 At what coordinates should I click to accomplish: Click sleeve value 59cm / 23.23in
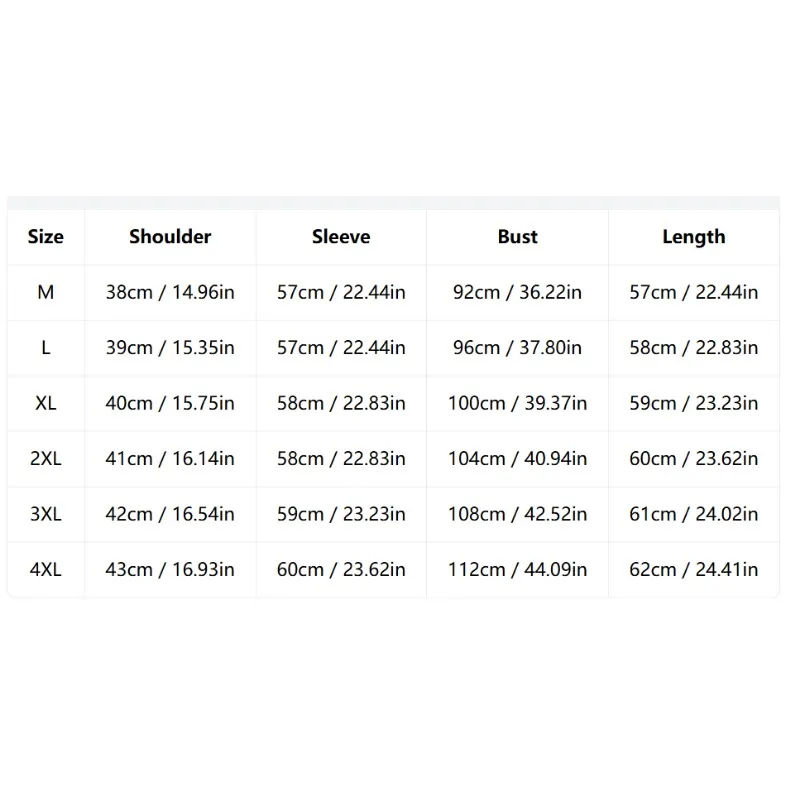341,514
